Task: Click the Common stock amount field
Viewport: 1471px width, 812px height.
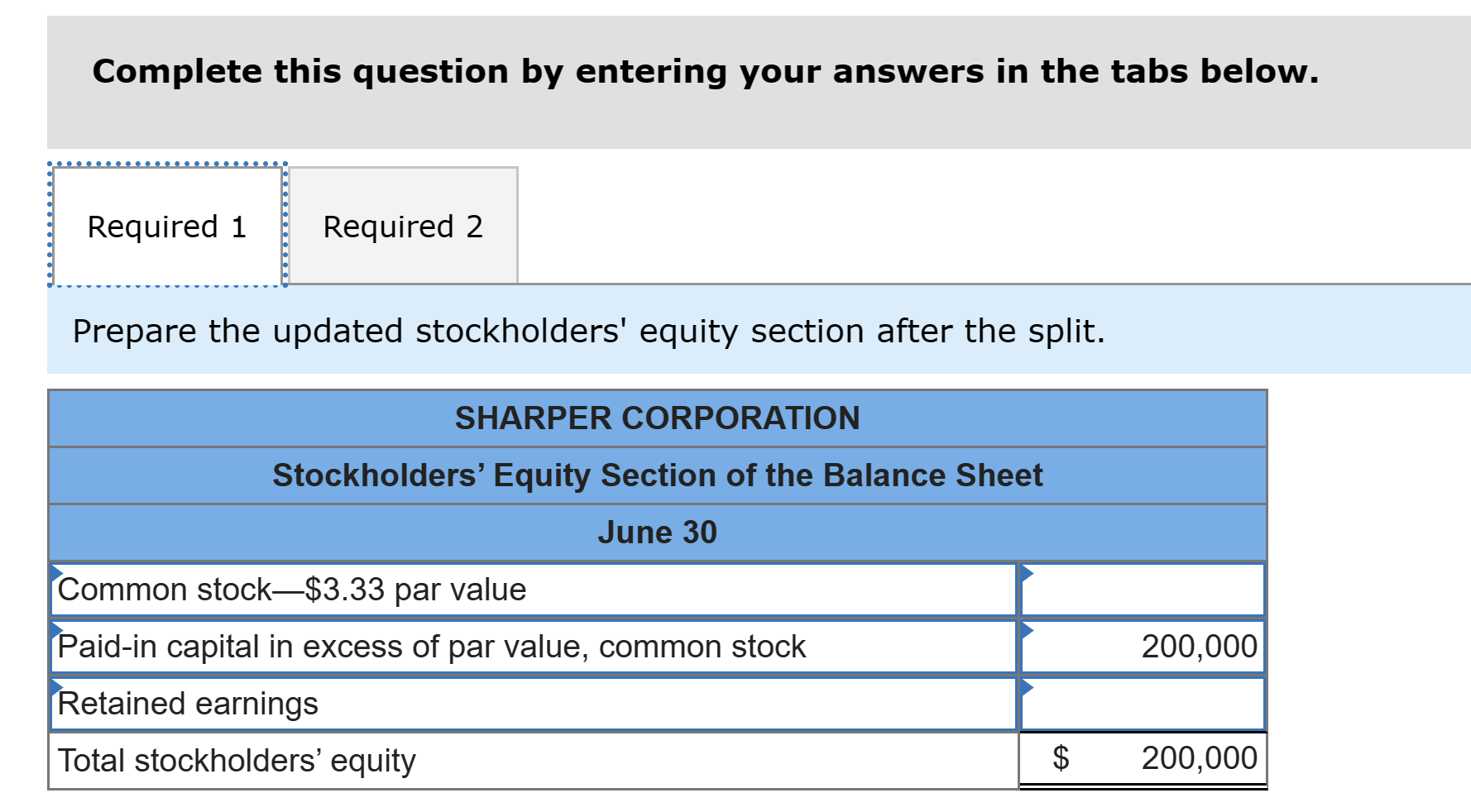Action: point(1150,589)
